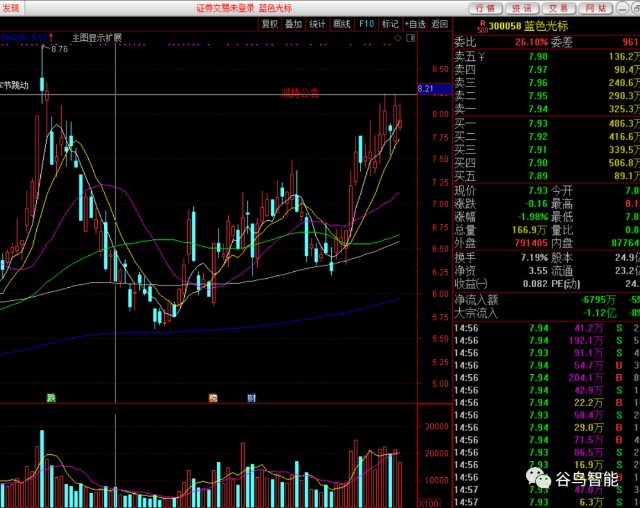Click the stock title 300058 蓝色光标
This screenshot has width=640, height=508.
point(528,26)
